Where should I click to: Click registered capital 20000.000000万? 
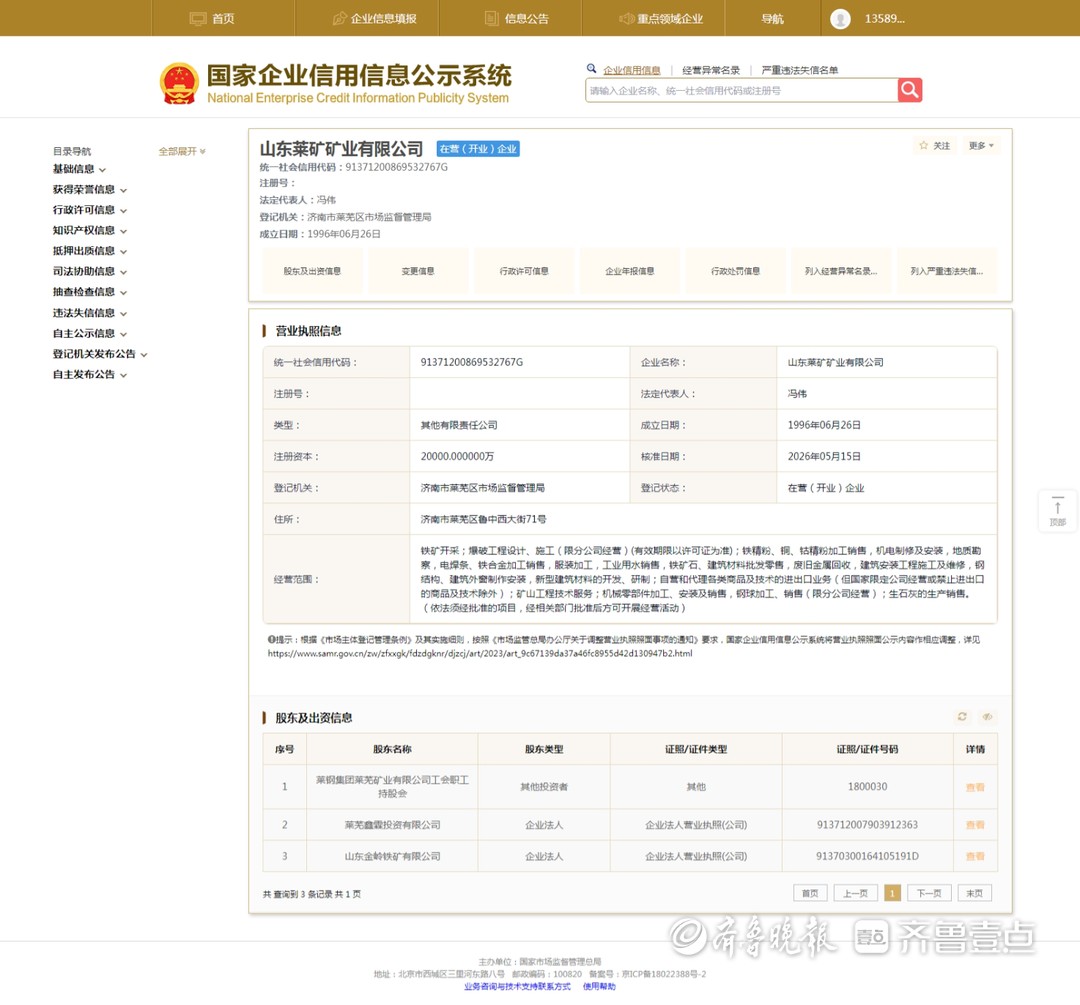click(457, 456)
